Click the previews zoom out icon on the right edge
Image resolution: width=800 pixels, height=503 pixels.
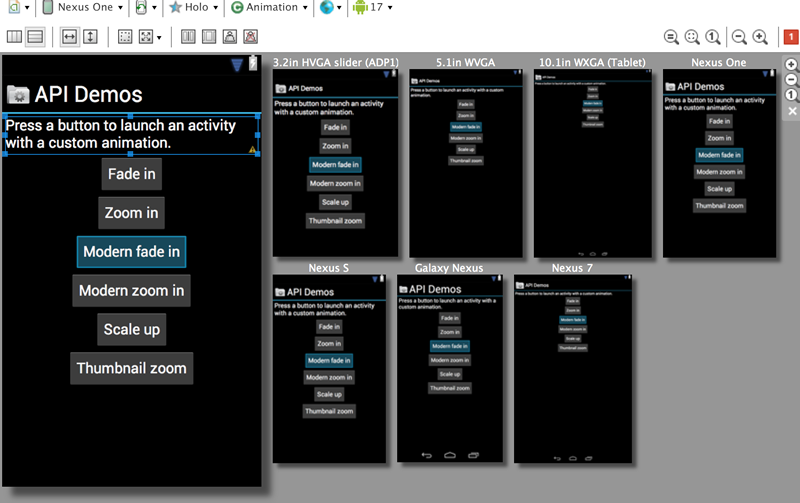point(791,80)
